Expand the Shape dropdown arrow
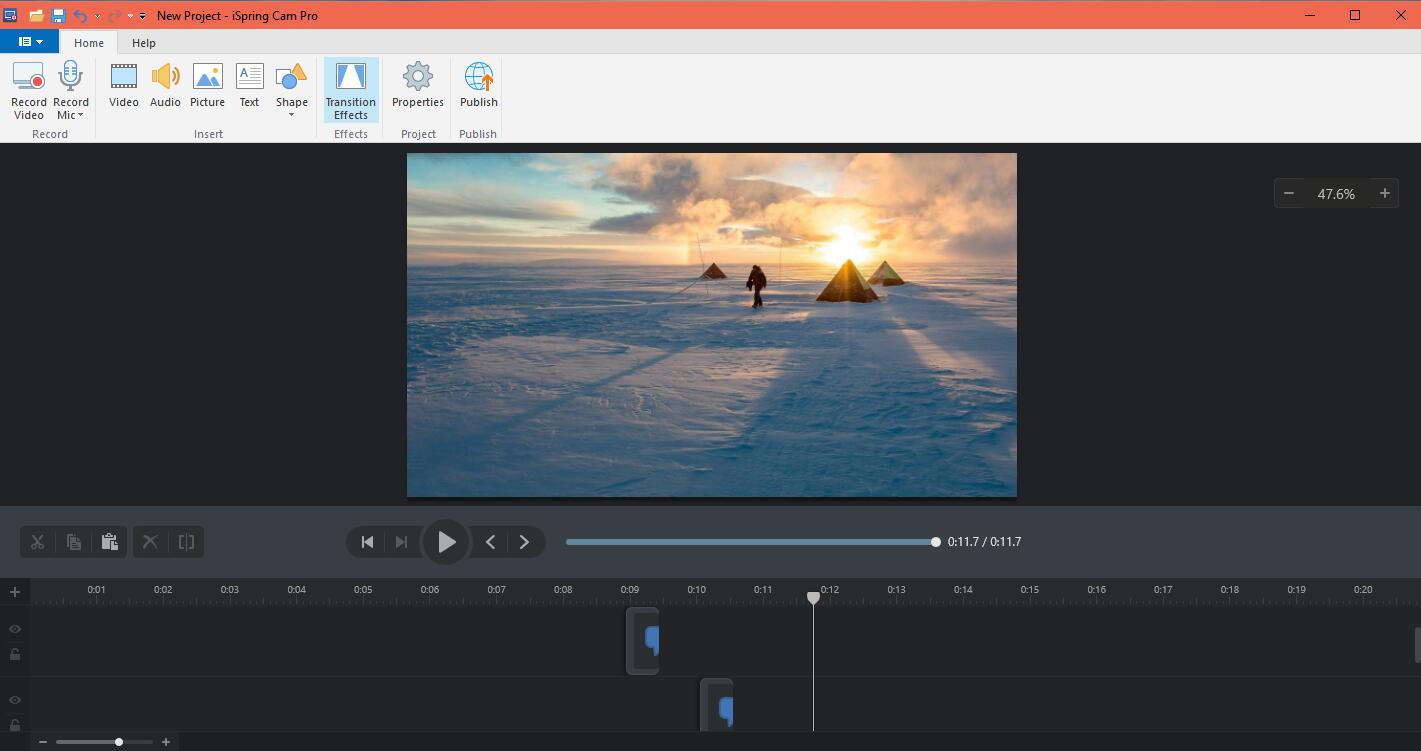The width and height of the screenshot is (1421, 751). point(291,115)
